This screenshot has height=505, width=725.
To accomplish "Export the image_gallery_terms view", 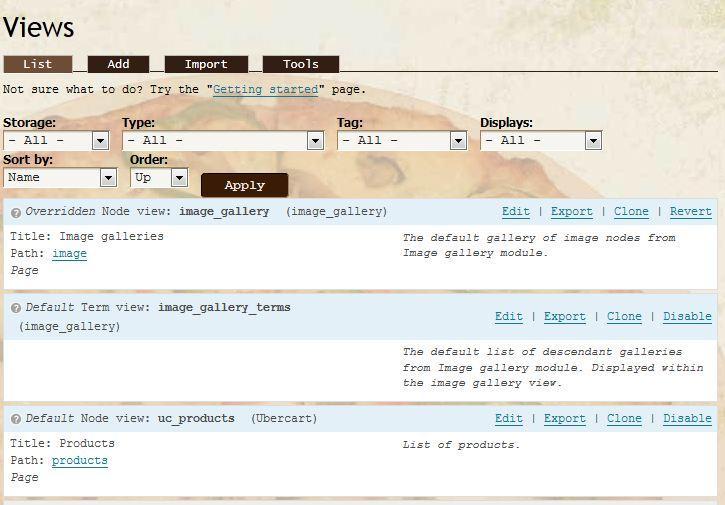I will [565, 317].
